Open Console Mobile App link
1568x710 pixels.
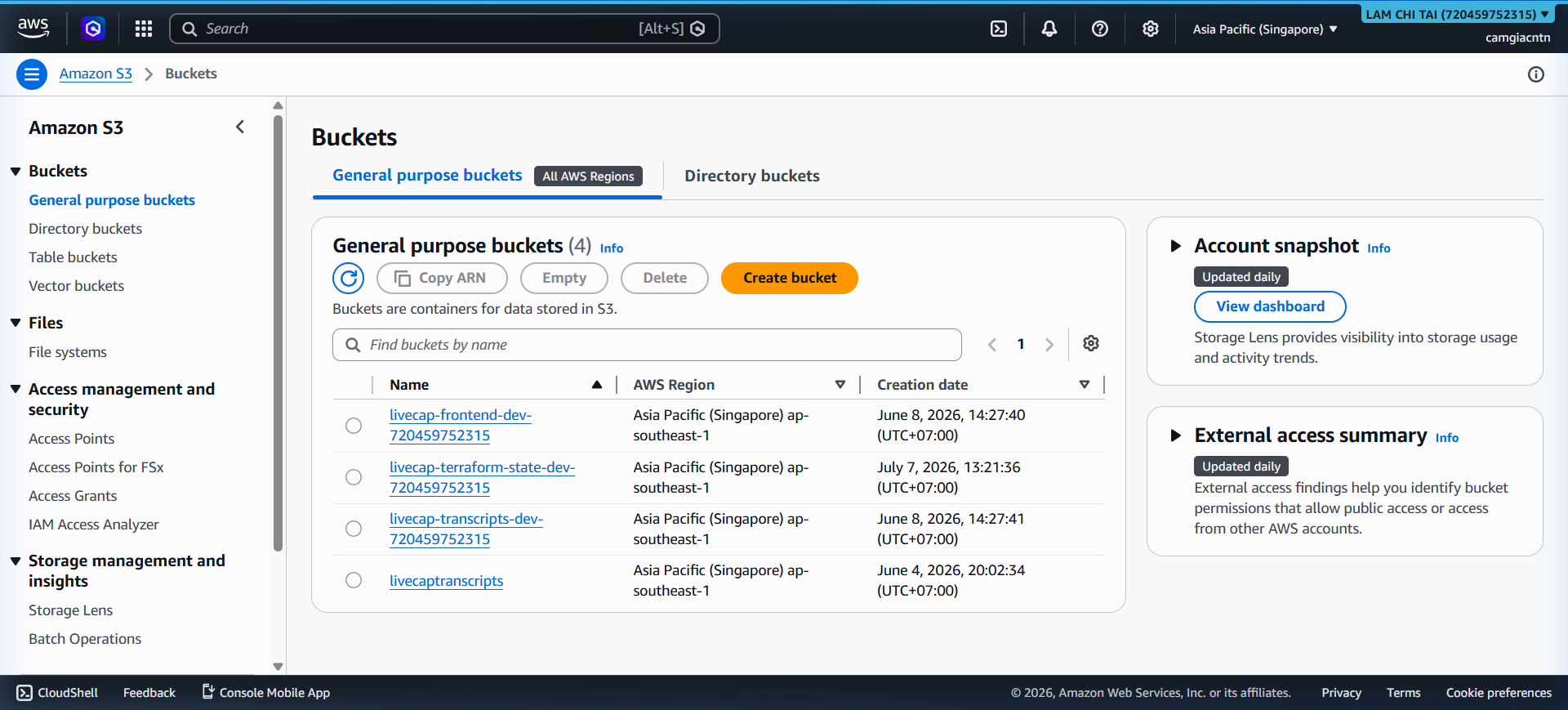click(266, 693)
